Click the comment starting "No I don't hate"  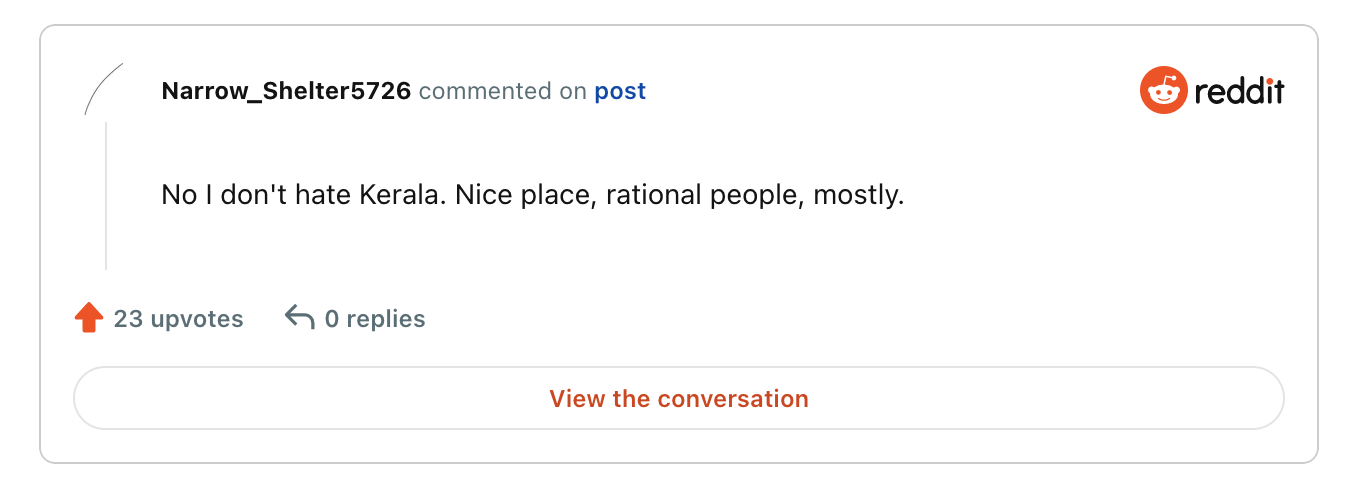(x=533, y=194)
